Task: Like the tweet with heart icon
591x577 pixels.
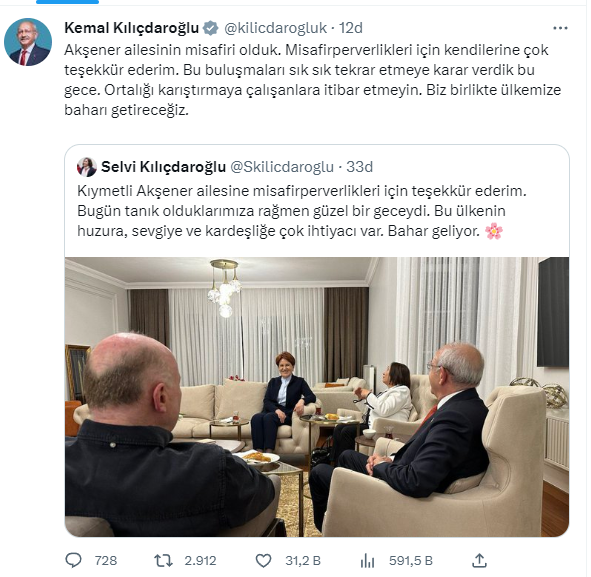Action: (263, 561)
